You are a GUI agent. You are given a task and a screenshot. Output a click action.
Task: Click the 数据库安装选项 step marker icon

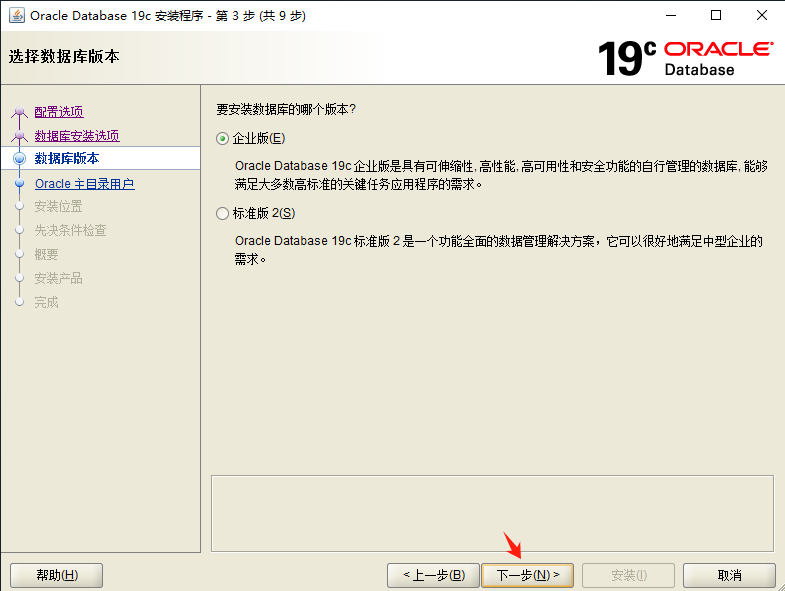click(x=20, y=135)
